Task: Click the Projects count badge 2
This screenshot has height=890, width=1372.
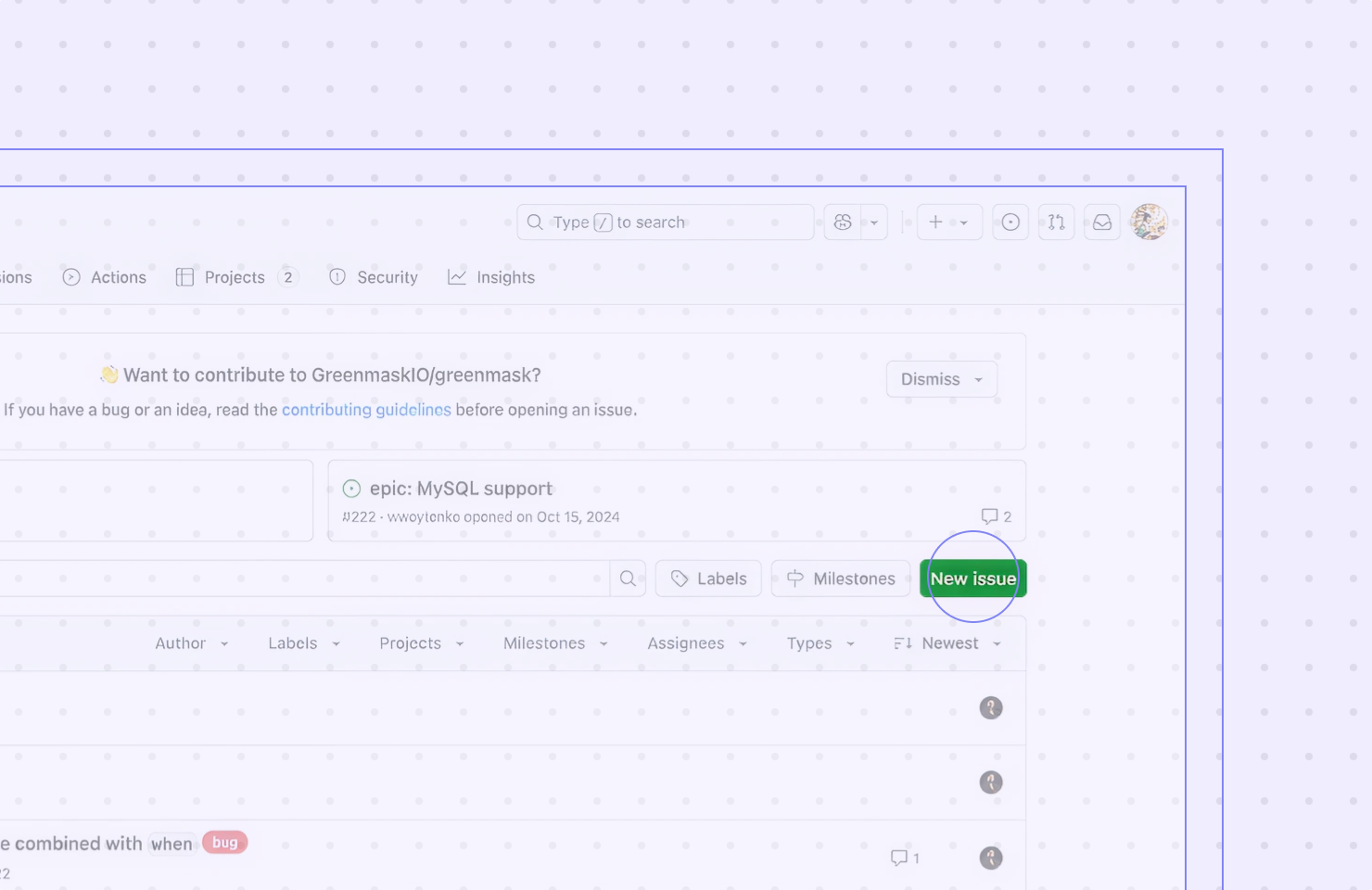Action: (288, 277)
